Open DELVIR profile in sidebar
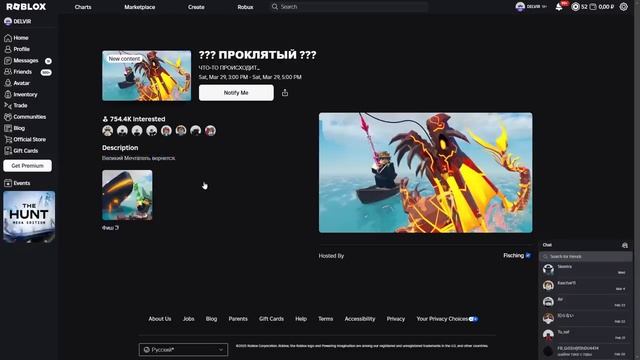Image resolution: width=640 pixels, height=360 pixels. pyautogui.click(x=18, y=21)
